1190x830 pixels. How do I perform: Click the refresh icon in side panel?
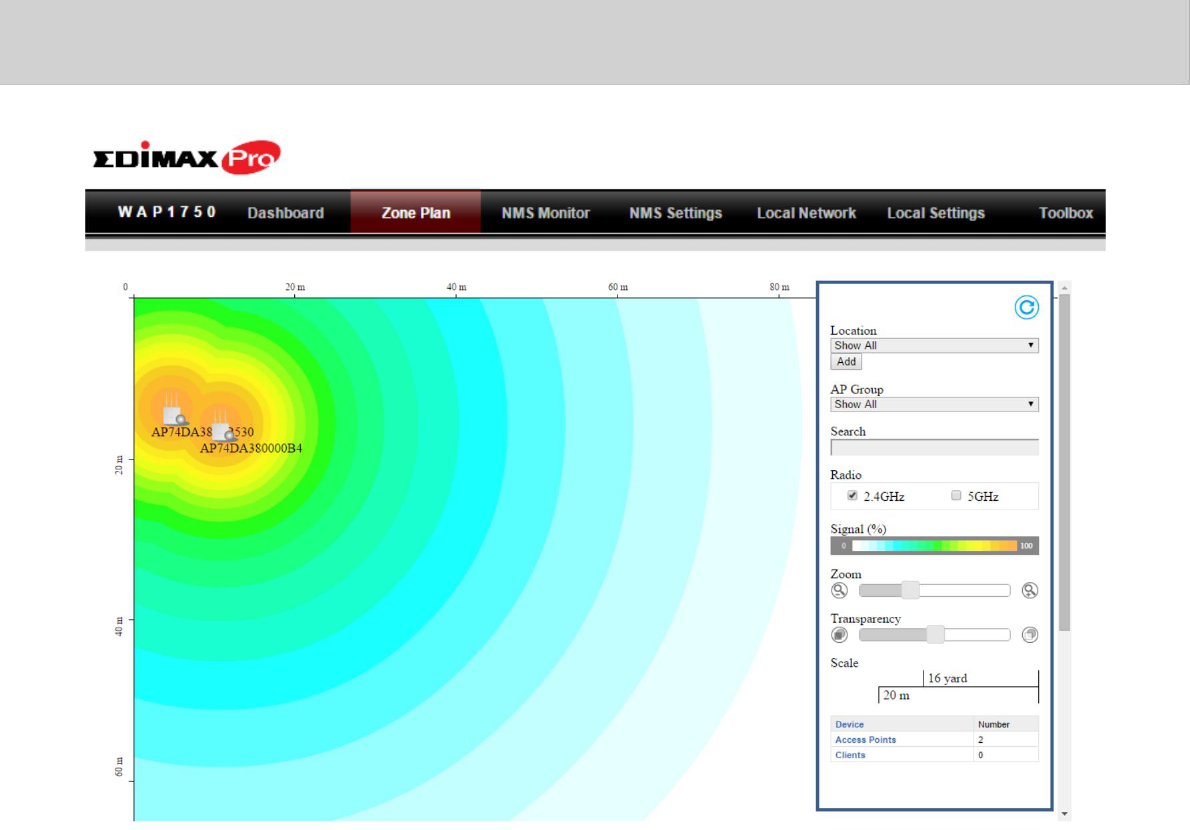1026,307
